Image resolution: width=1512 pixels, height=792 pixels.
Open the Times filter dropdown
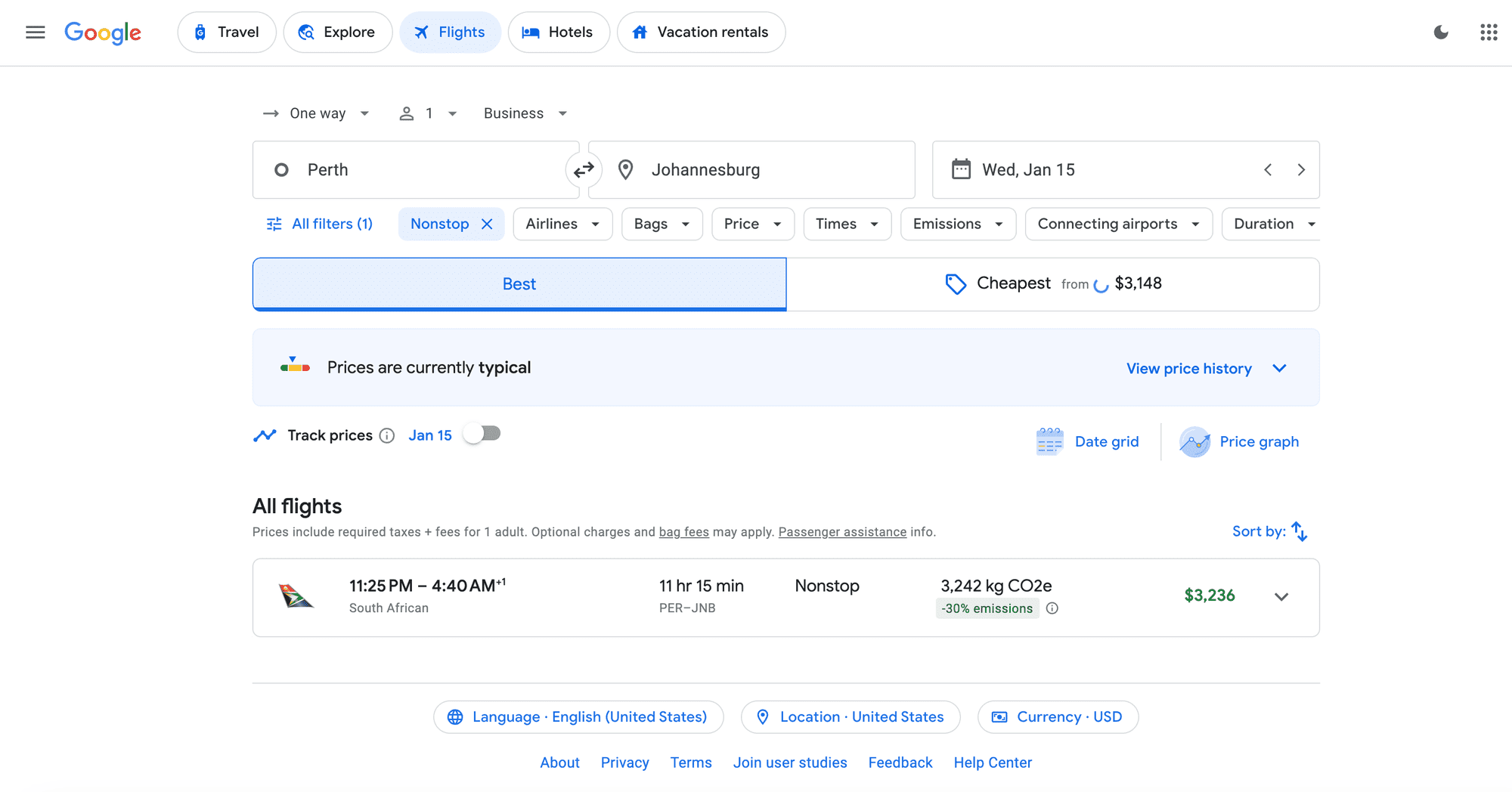point(847,224)
